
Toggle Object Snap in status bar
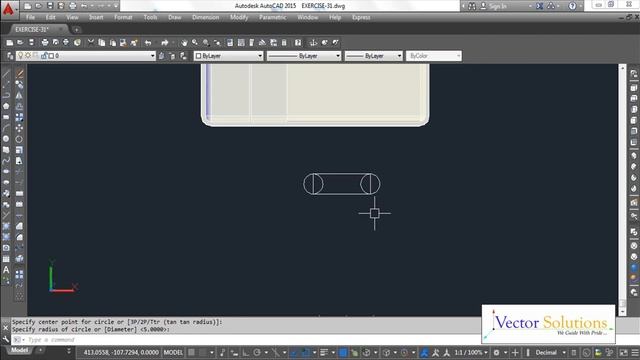305,352
